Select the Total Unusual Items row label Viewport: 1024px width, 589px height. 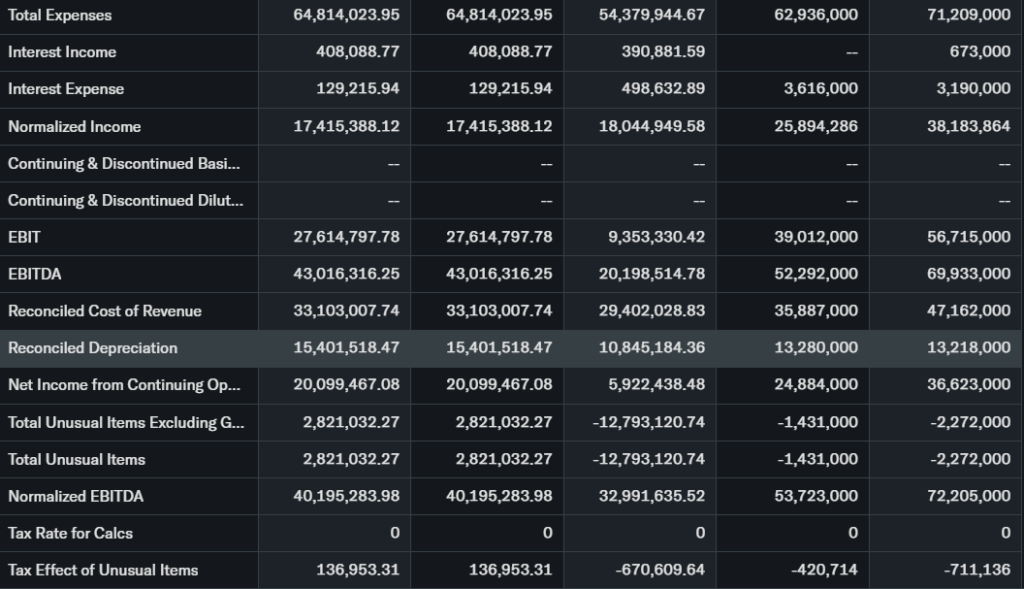pyautogui.click(x=76, y=459)
